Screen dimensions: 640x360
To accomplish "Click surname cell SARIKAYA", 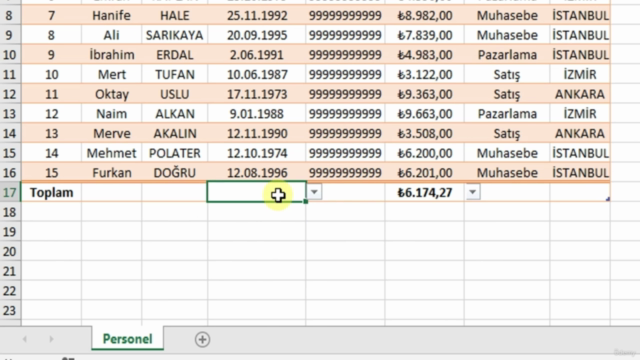I will pos(175,35).
